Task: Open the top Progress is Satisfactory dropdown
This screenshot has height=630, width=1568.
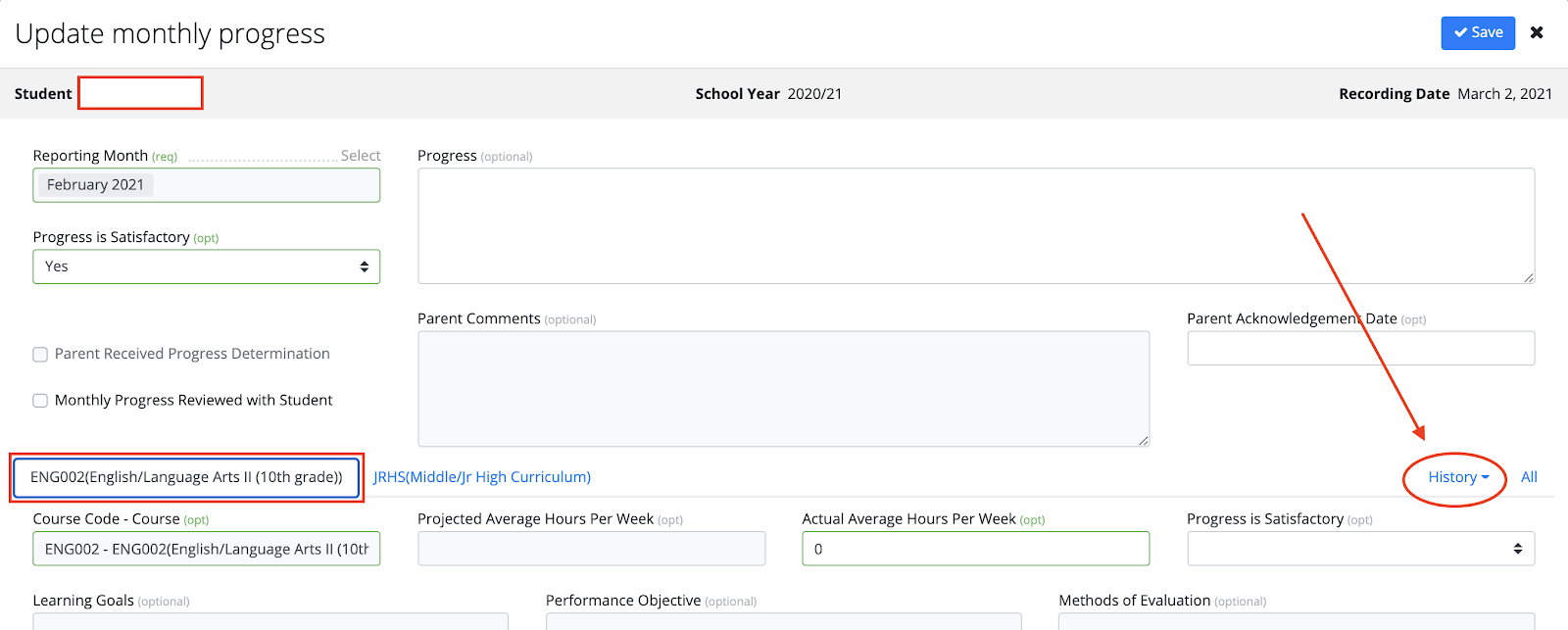Action: tap(206, 267)
